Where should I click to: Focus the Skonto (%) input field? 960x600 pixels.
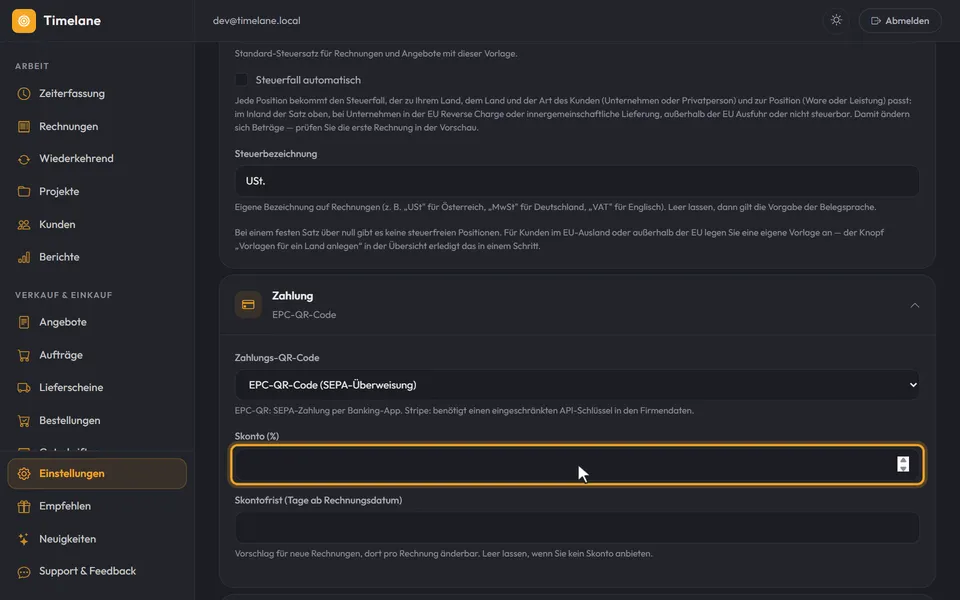tap(577, 465)
